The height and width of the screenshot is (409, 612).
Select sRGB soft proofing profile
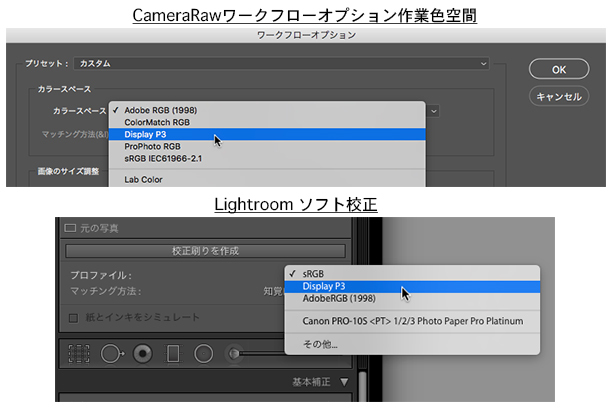click(x=413, y=274)
